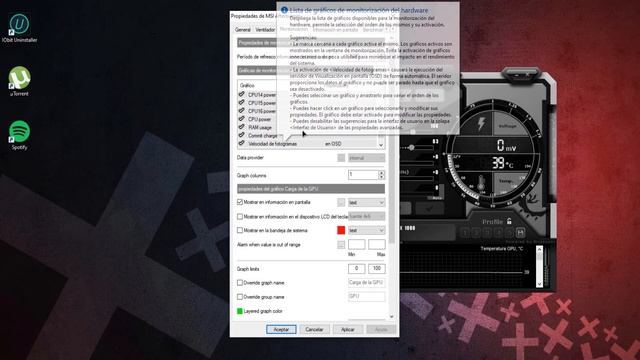Toggle checkmark for Commit charge graph

tap(241, 135)
